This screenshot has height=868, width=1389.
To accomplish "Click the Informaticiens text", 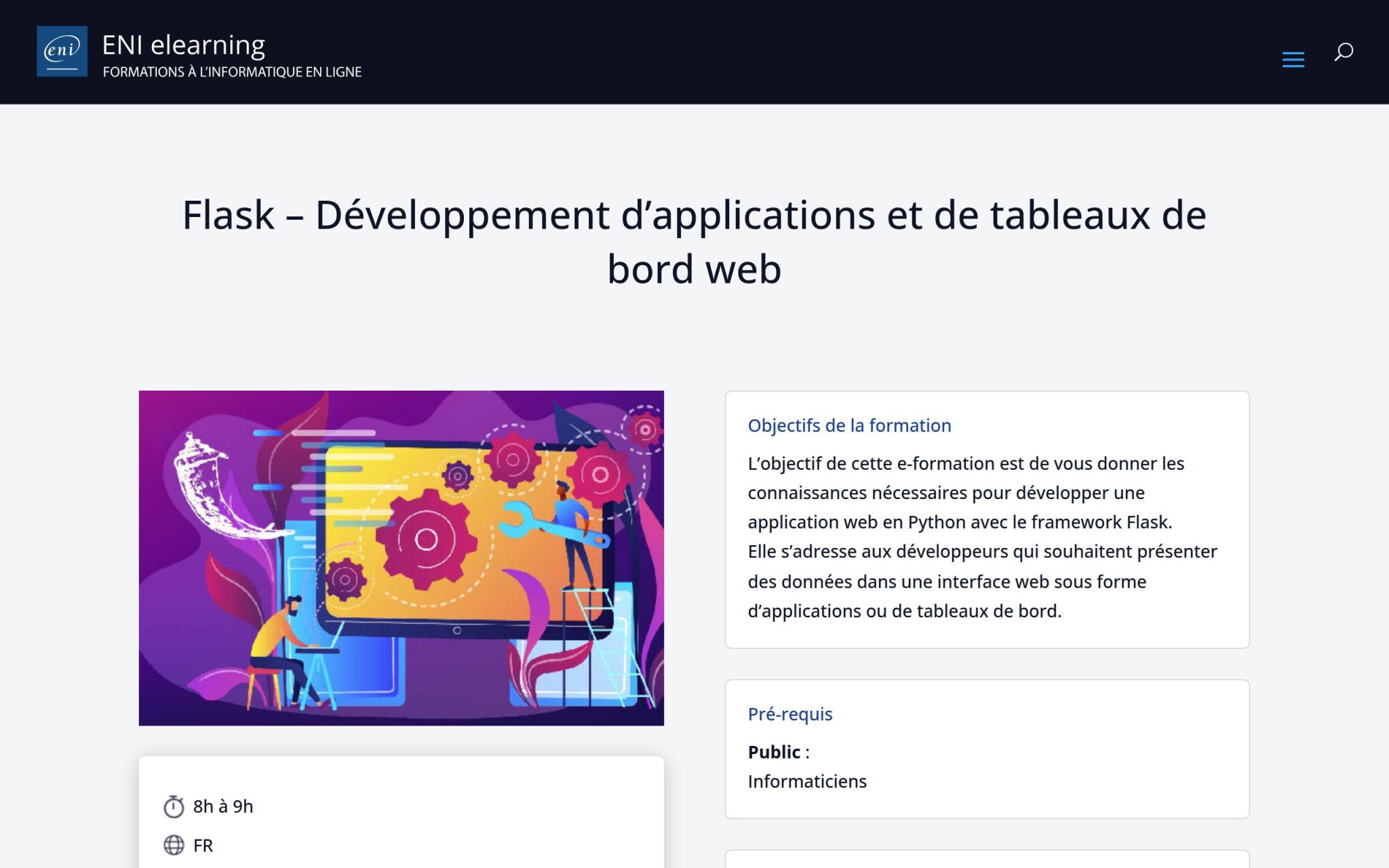I will click(x=807, y=781).
